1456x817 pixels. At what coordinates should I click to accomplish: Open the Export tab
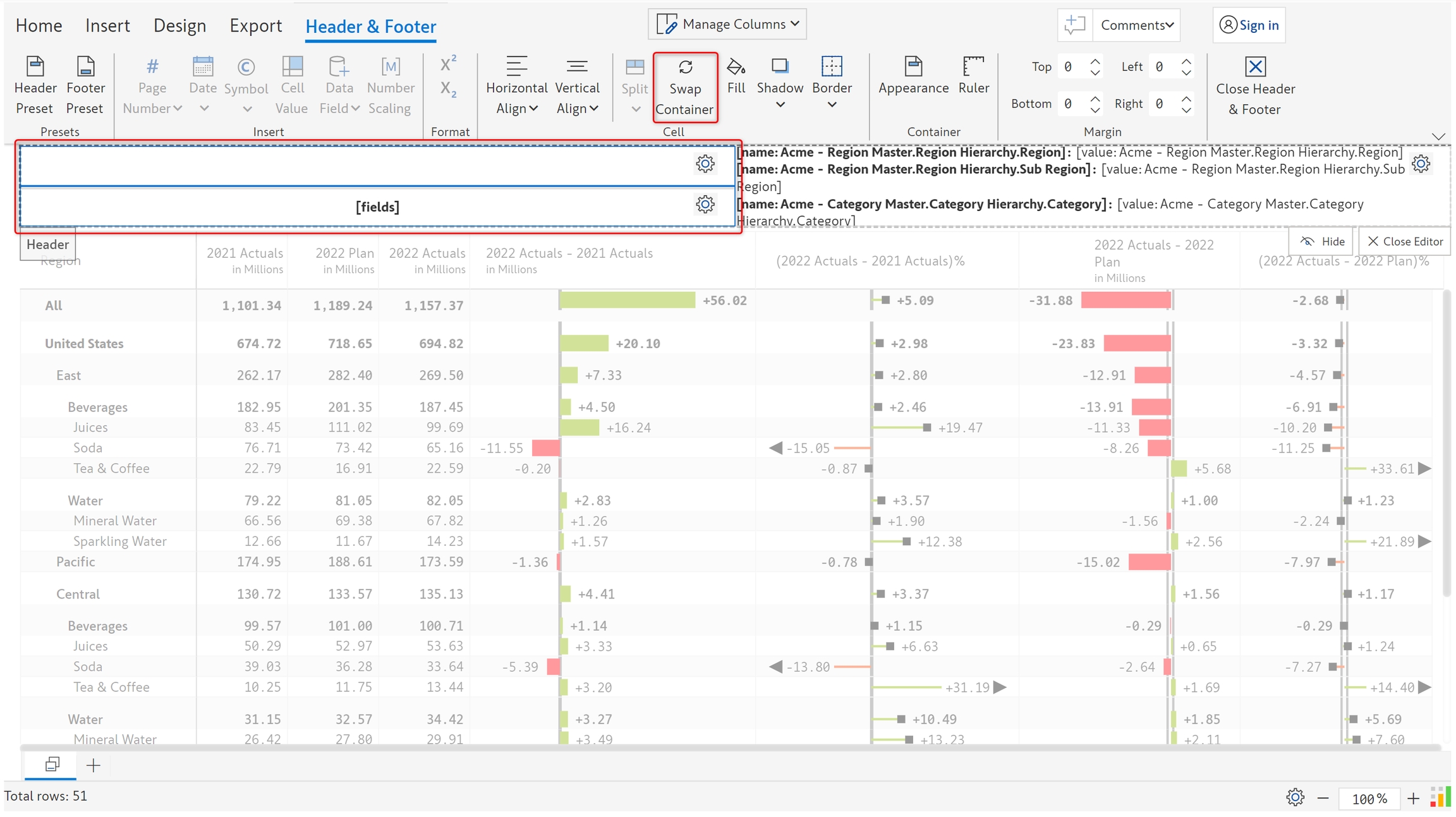255,26
